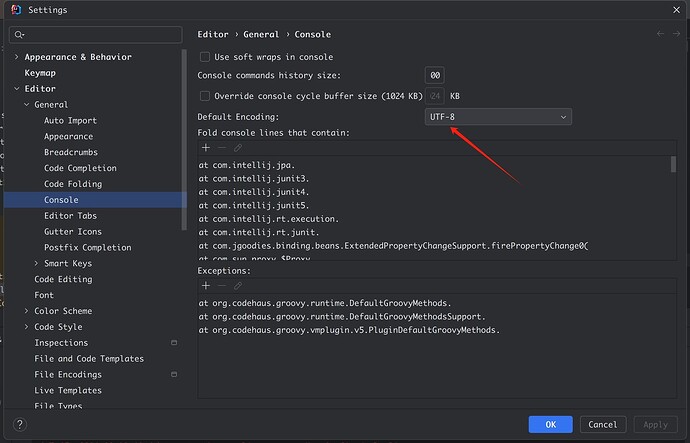Click the console commands history size field
Image resolution: width=690 pixels, height=443 pixels.
point(434,75)
